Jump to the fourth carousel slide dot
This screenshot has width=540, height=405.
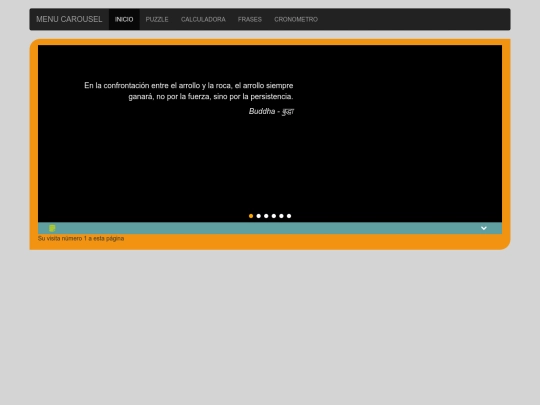coord(274,216)
